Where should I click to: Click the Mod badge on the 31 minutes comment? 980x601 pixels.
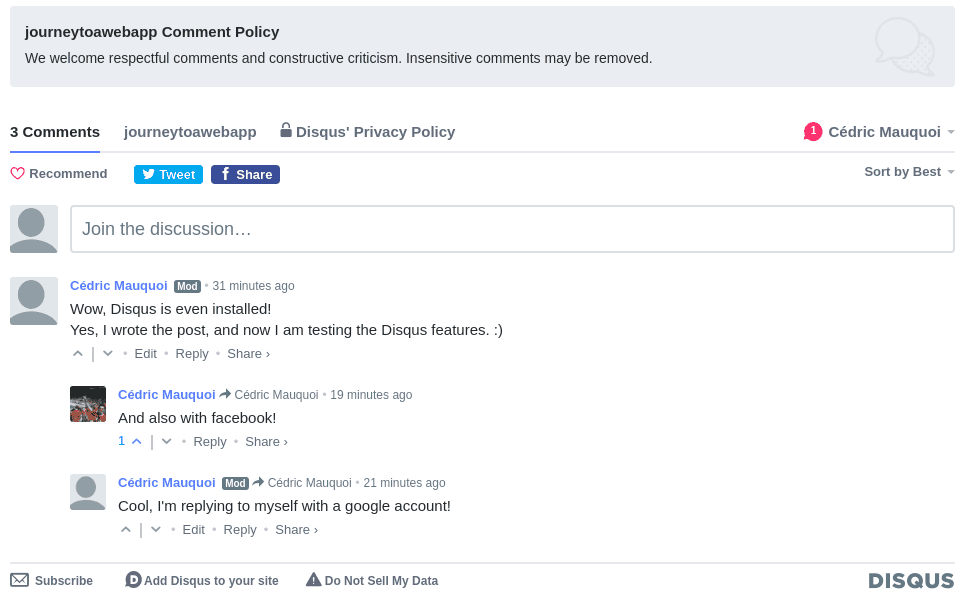click(187, 286)
